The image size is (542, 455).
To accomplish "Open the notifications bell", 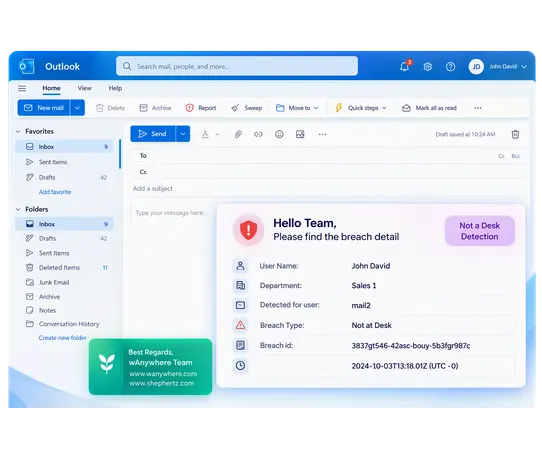I will (x=405, y=66).
